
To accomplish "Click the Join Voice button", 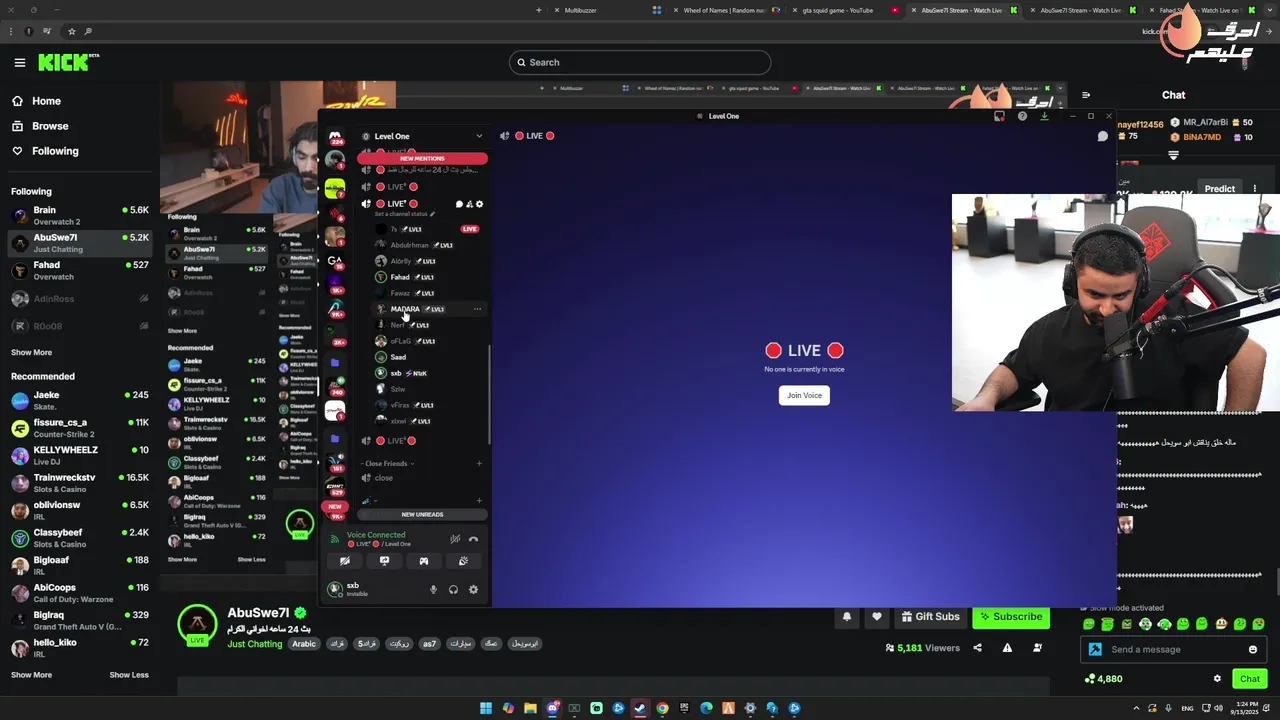I will pyautogui.click(x=804, y=395).
